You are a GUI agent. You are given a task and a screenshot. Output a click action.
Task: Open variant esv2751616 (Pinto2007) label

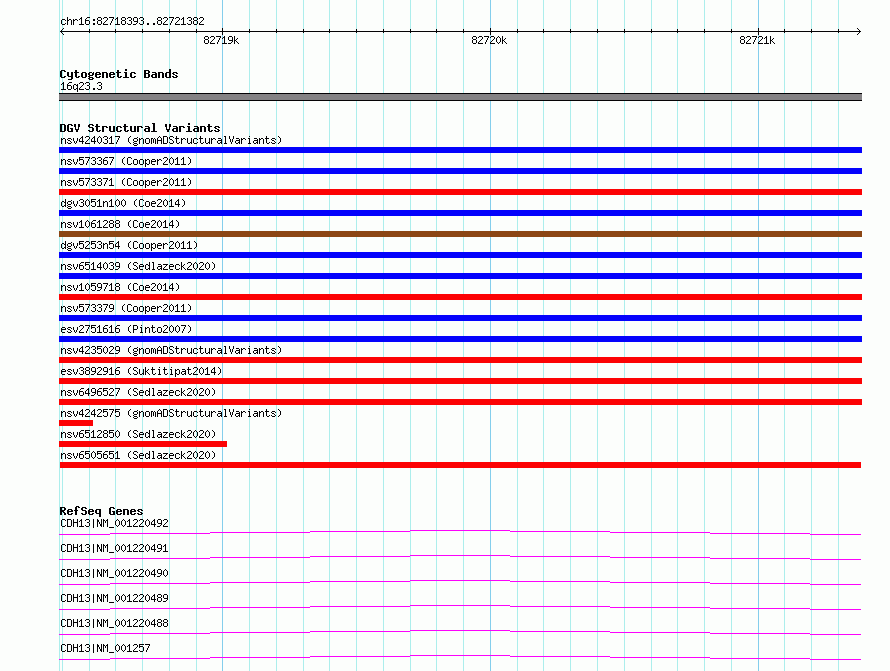click(126, 329)
